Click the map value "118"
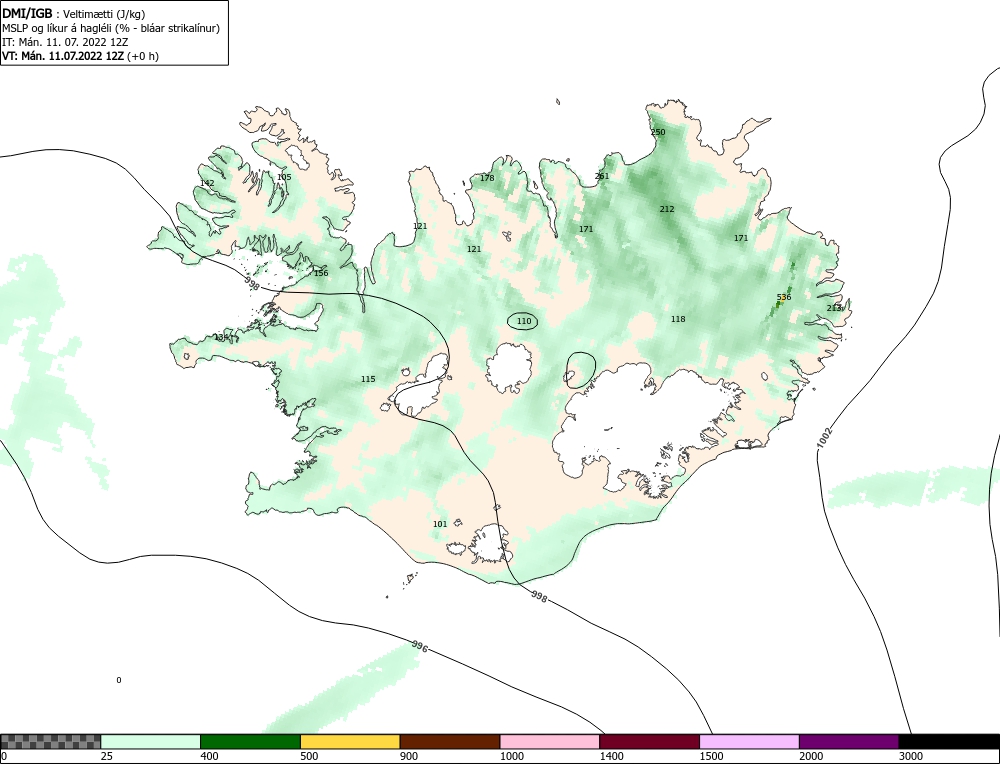Viewport: 1000px width, 764px height. tap(678, 319)
